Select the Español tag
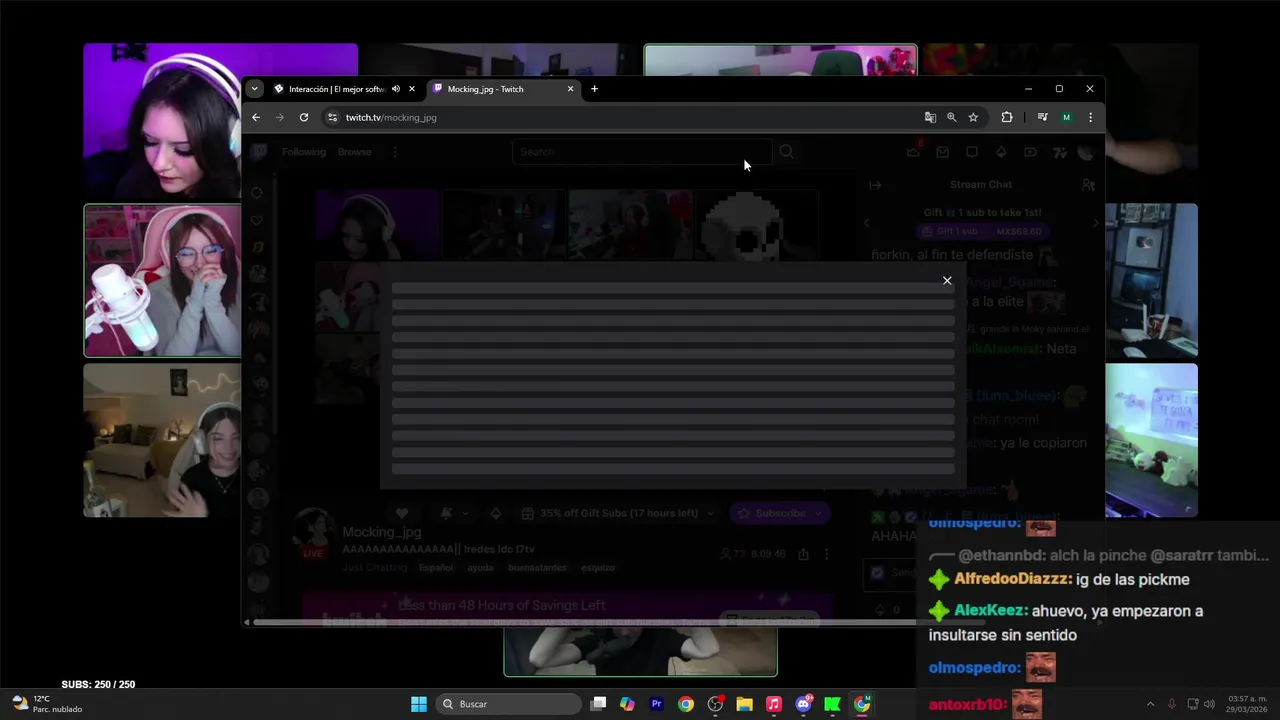1280x720 pixels. click(x=435, y=568)
